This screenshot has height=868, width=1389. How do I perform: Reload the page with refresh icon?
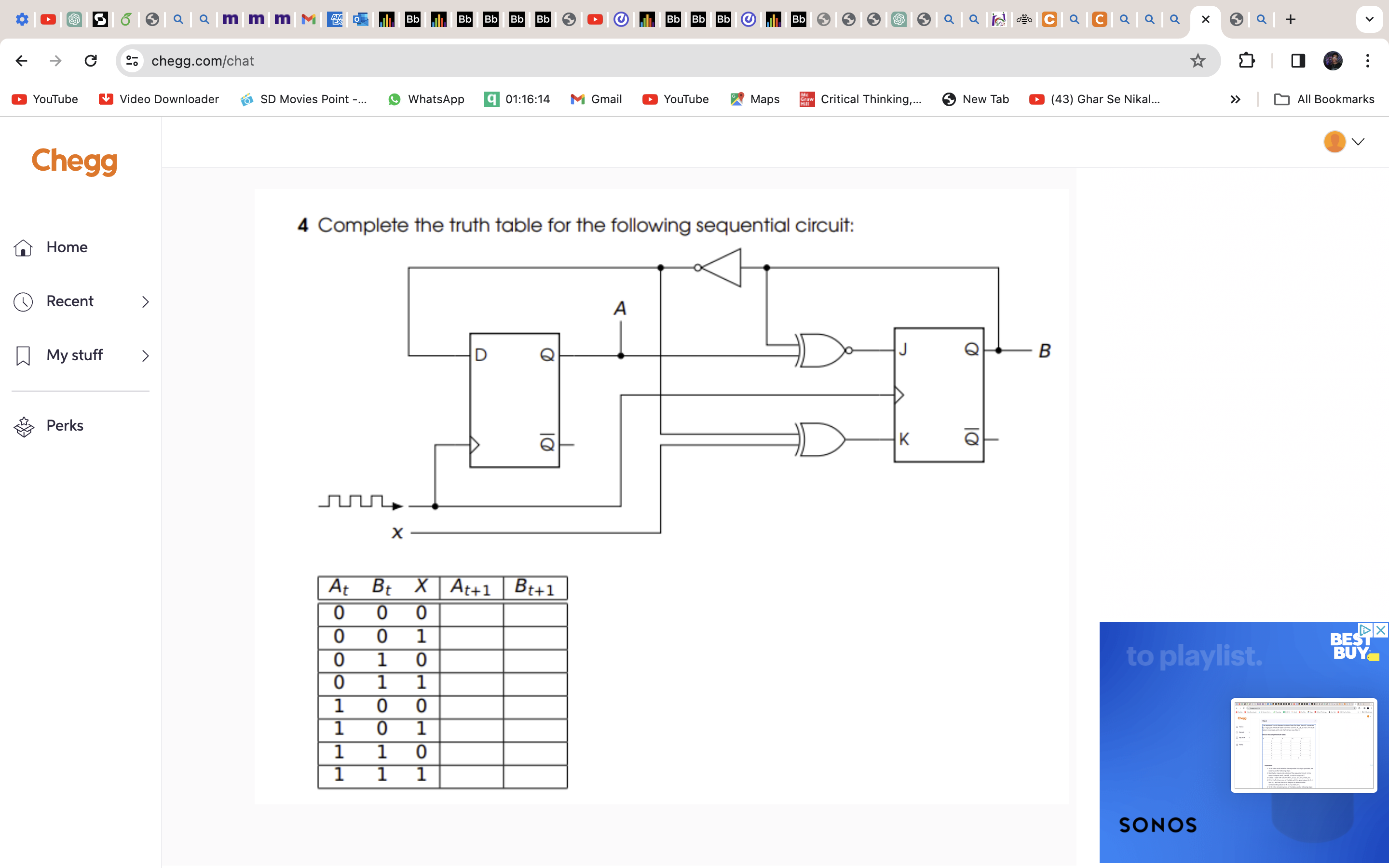[91, 60]
